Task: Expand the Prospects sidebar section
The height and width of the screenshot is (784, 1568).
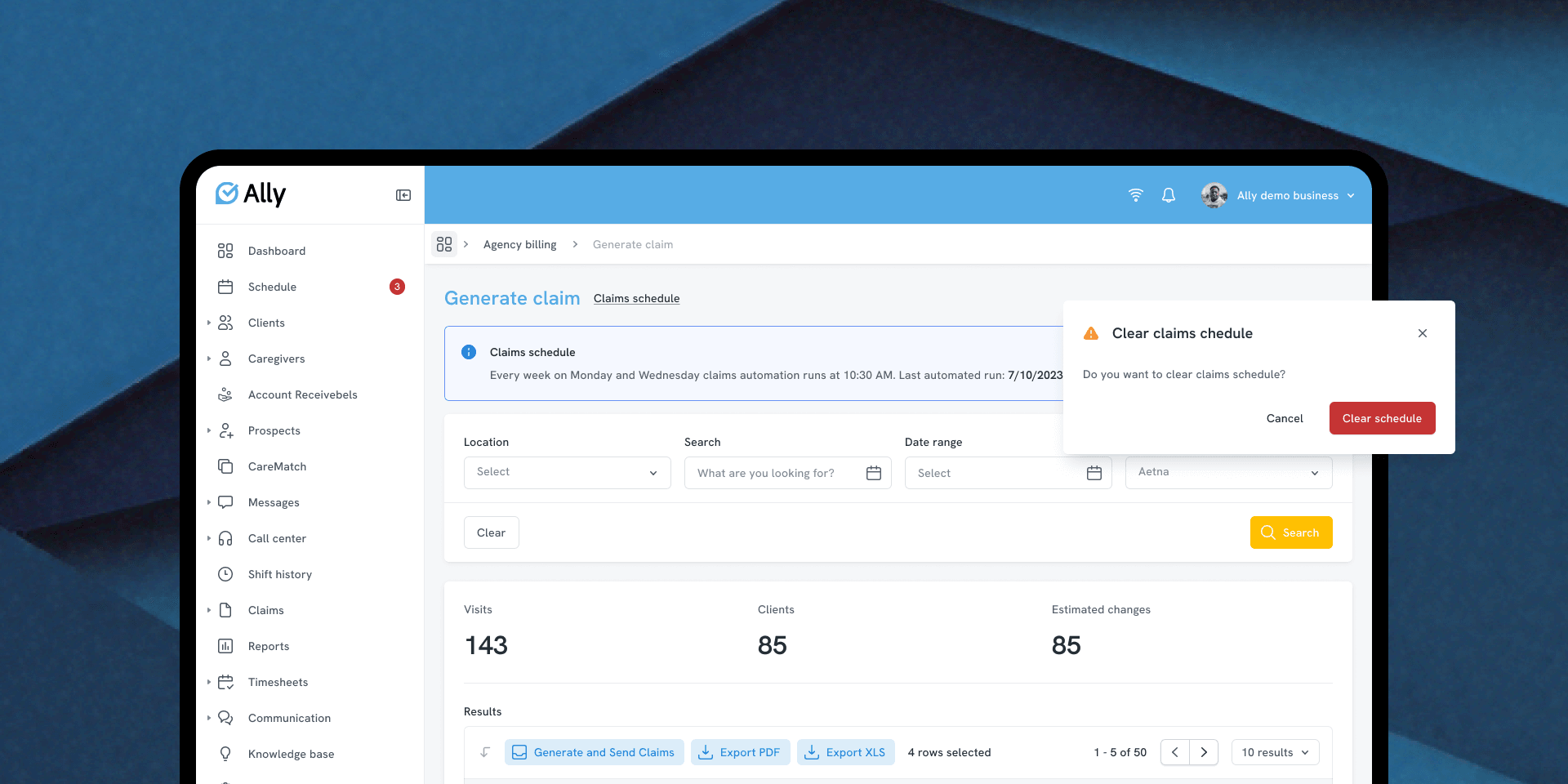Action: tap(209, 430)
